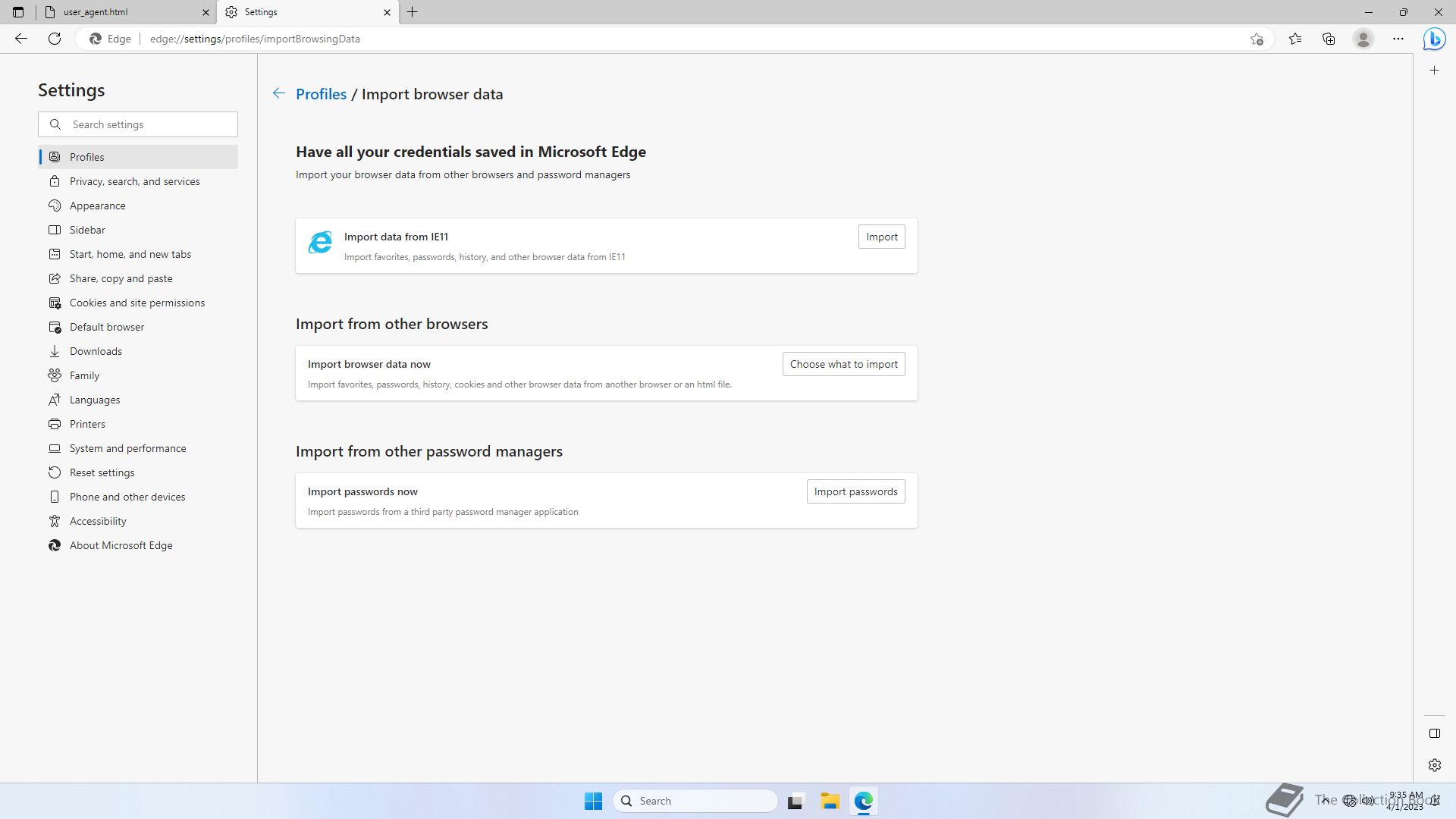Click Import button for IE11 data
Viewport: 1456px width, 819px height.
881,237
